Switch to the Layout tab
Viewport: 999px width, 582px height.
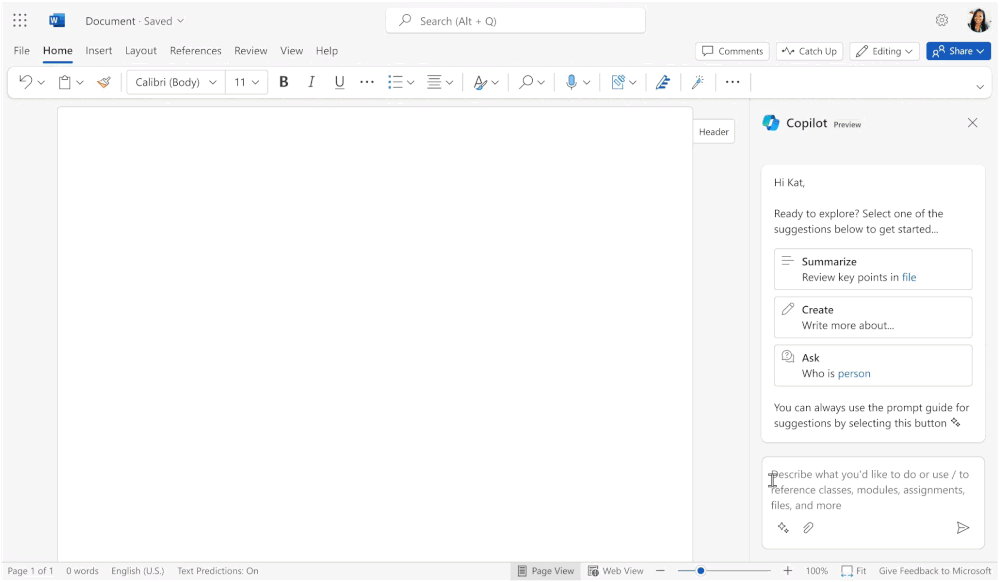[141, 50]
